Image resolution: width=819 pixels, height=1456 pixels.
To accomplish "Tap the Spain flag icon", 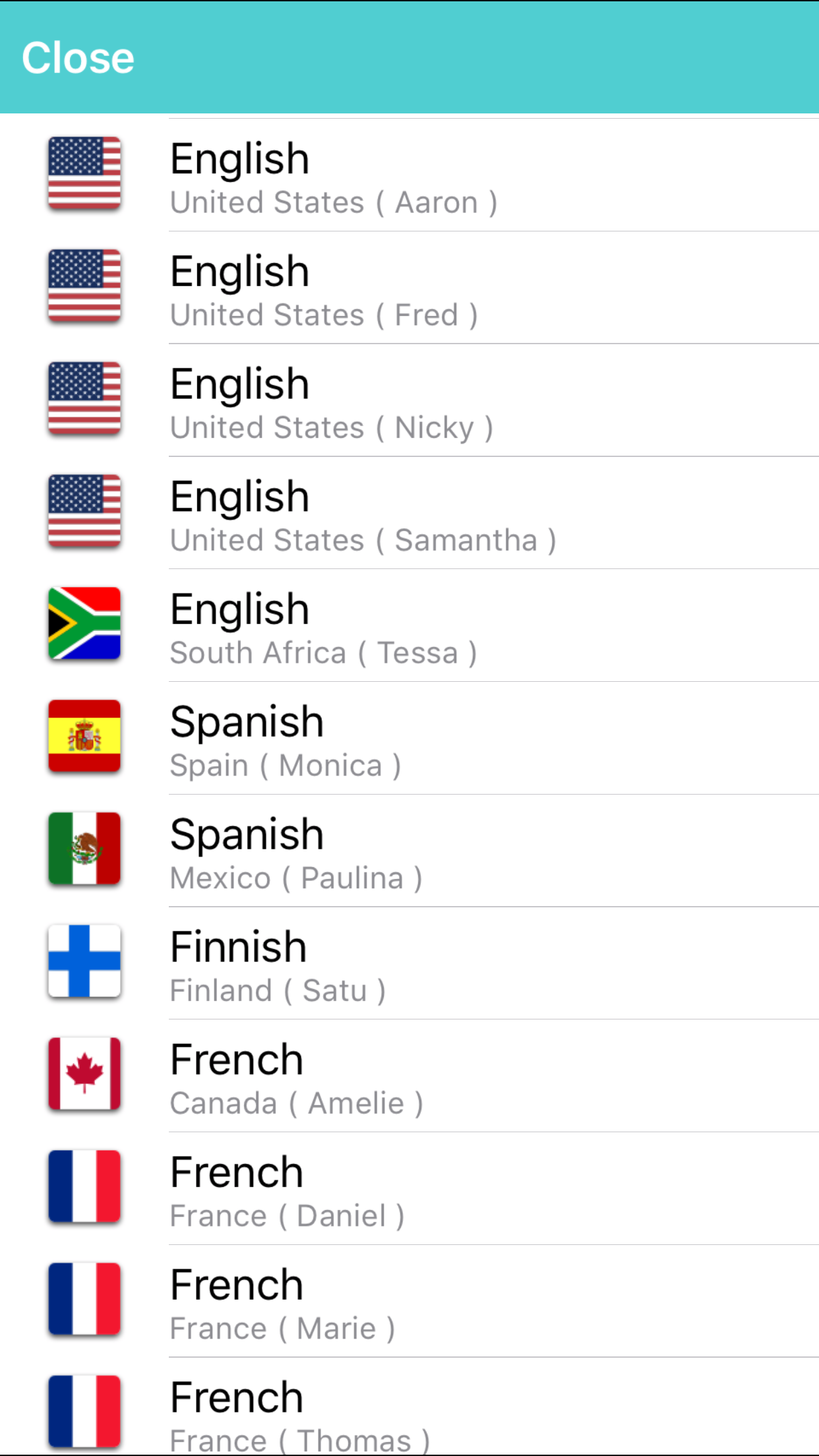I will tap(84, 737).
